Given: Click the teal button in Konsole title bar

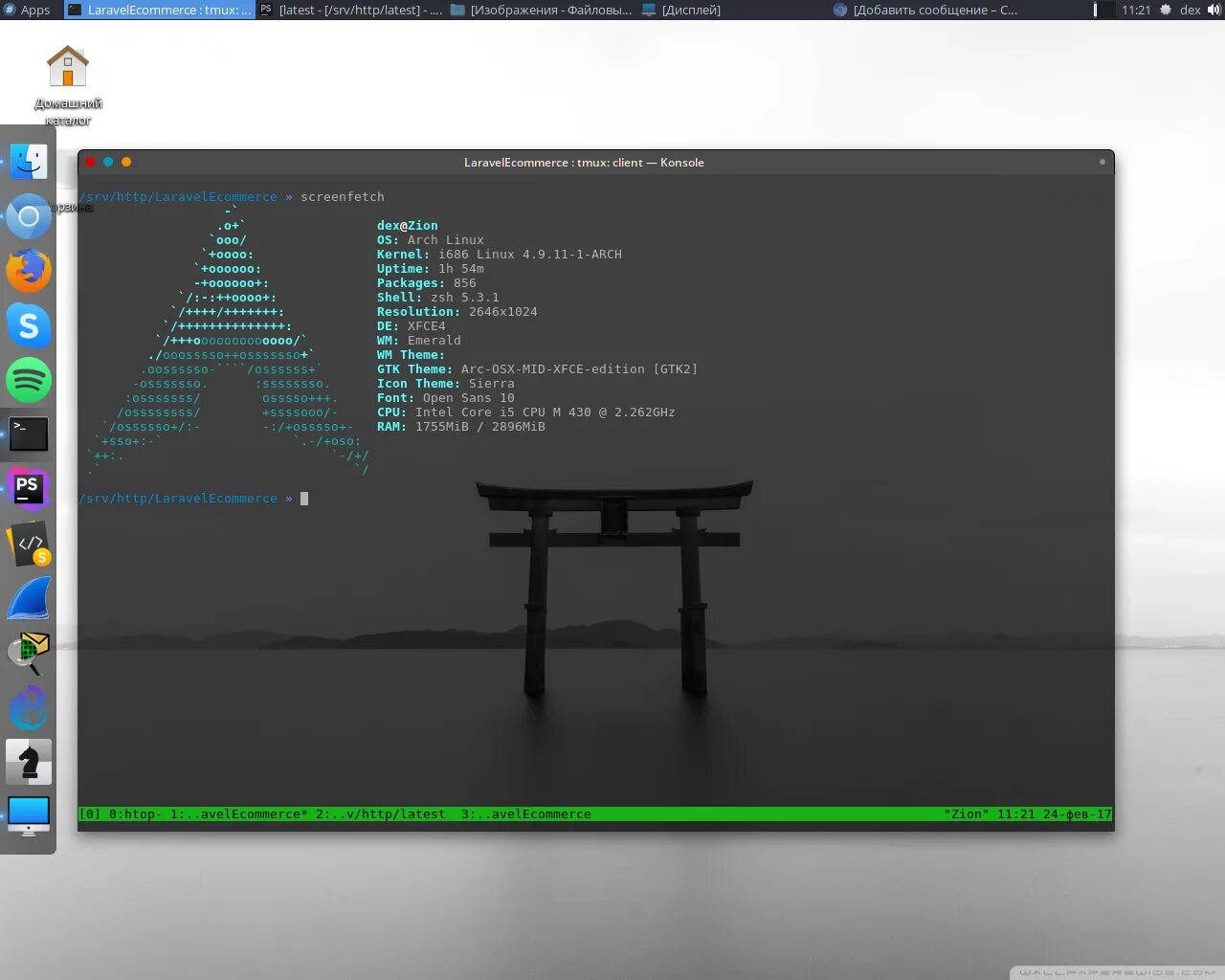Looking at the screenshot, I should point(108,163).
